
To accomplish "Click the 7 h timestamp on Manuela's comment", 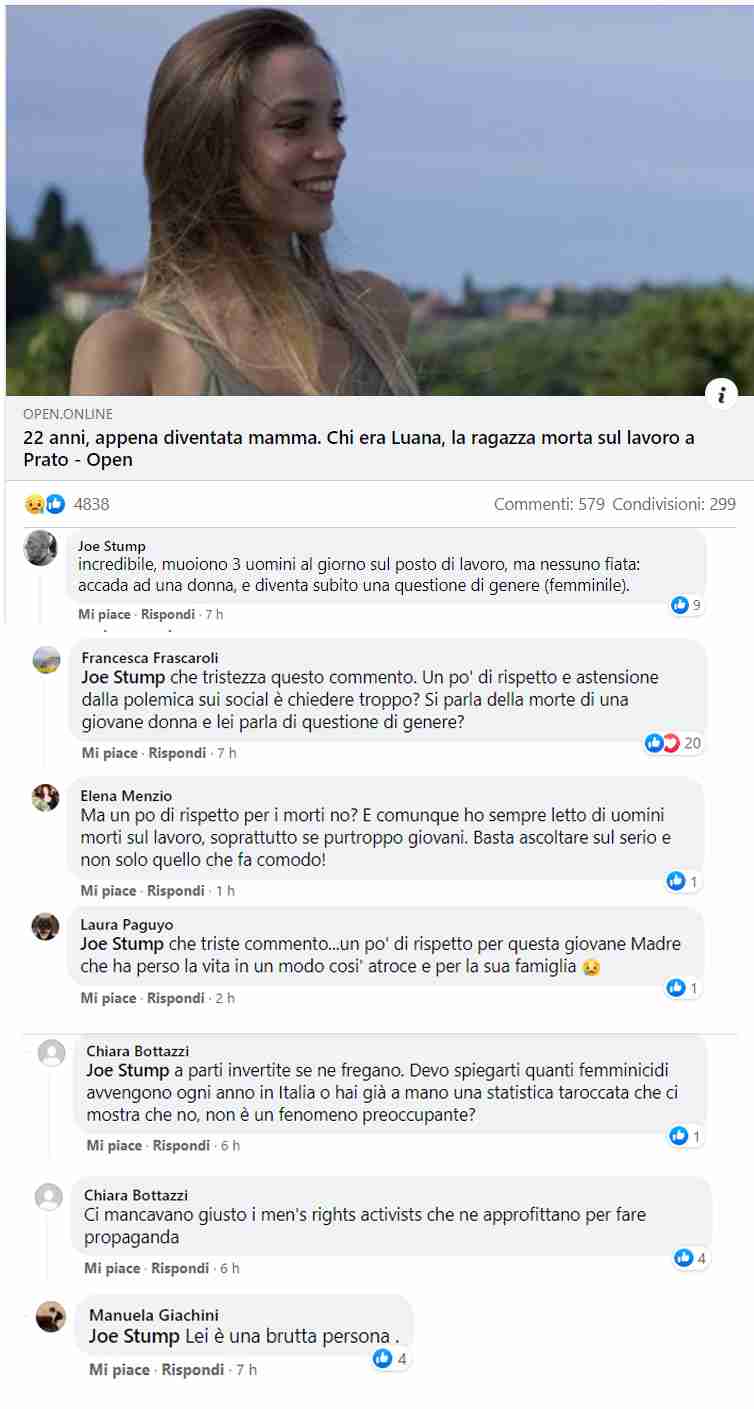I will (x=246, y=1370).
